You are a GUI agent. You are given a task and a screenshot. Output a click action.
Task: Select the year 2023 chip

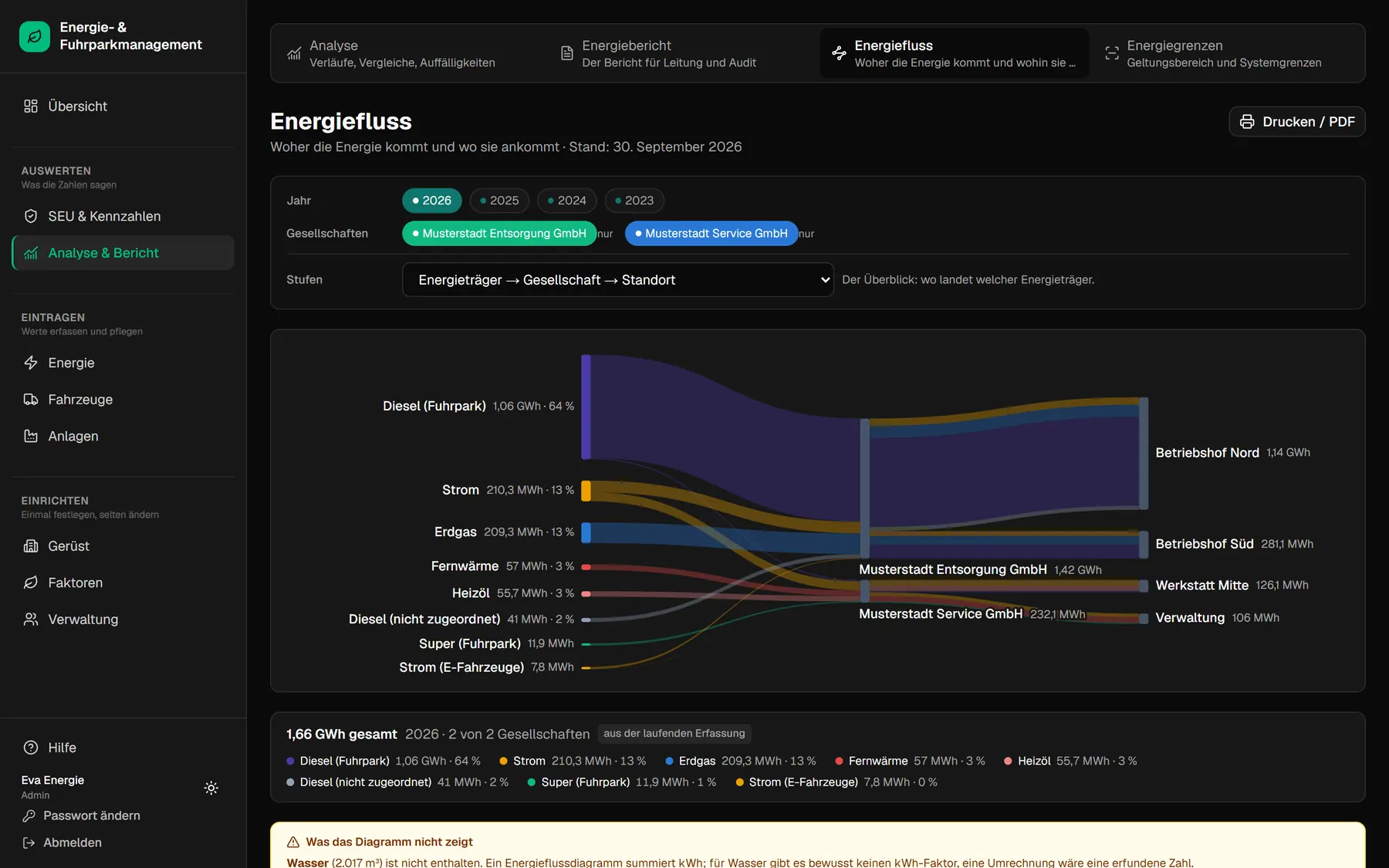634,201
